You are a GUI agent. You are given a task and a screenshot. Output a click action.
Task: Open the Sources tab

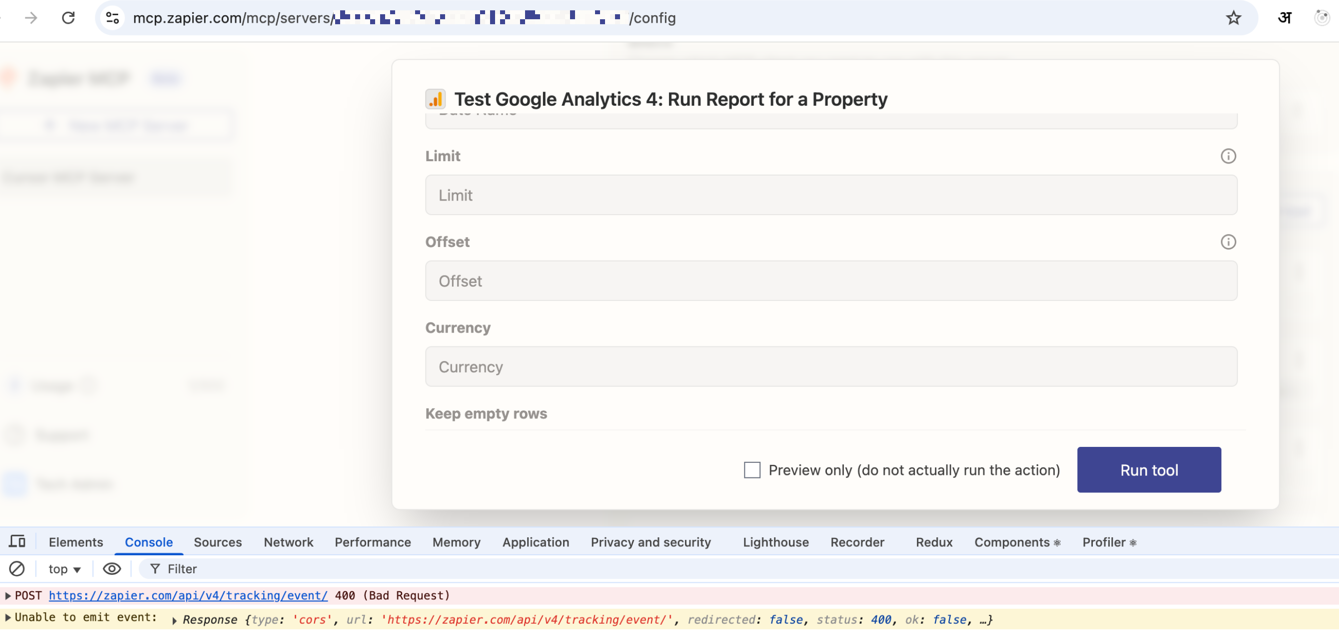[218, 542]
